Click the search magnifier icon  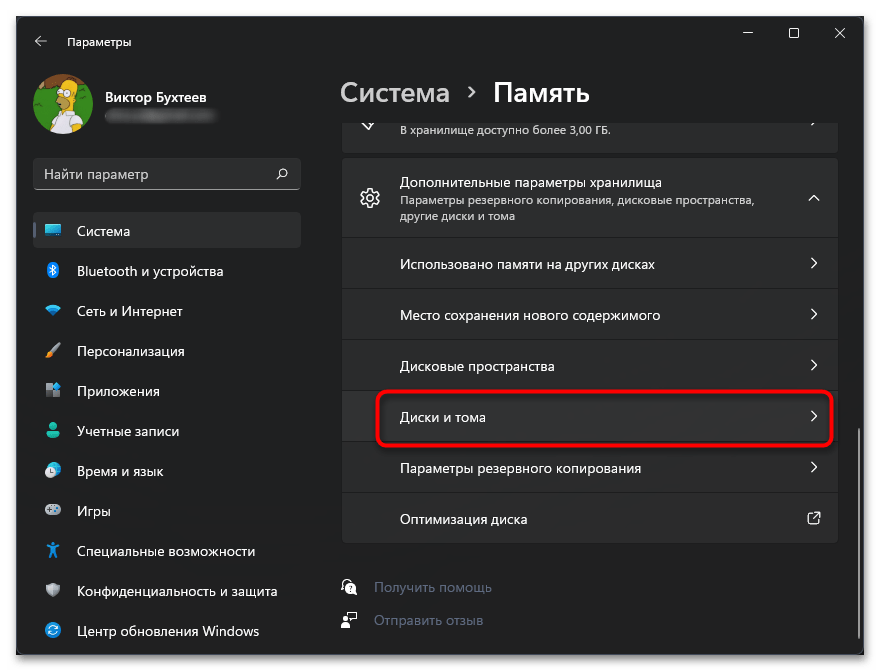coord(282,174)
